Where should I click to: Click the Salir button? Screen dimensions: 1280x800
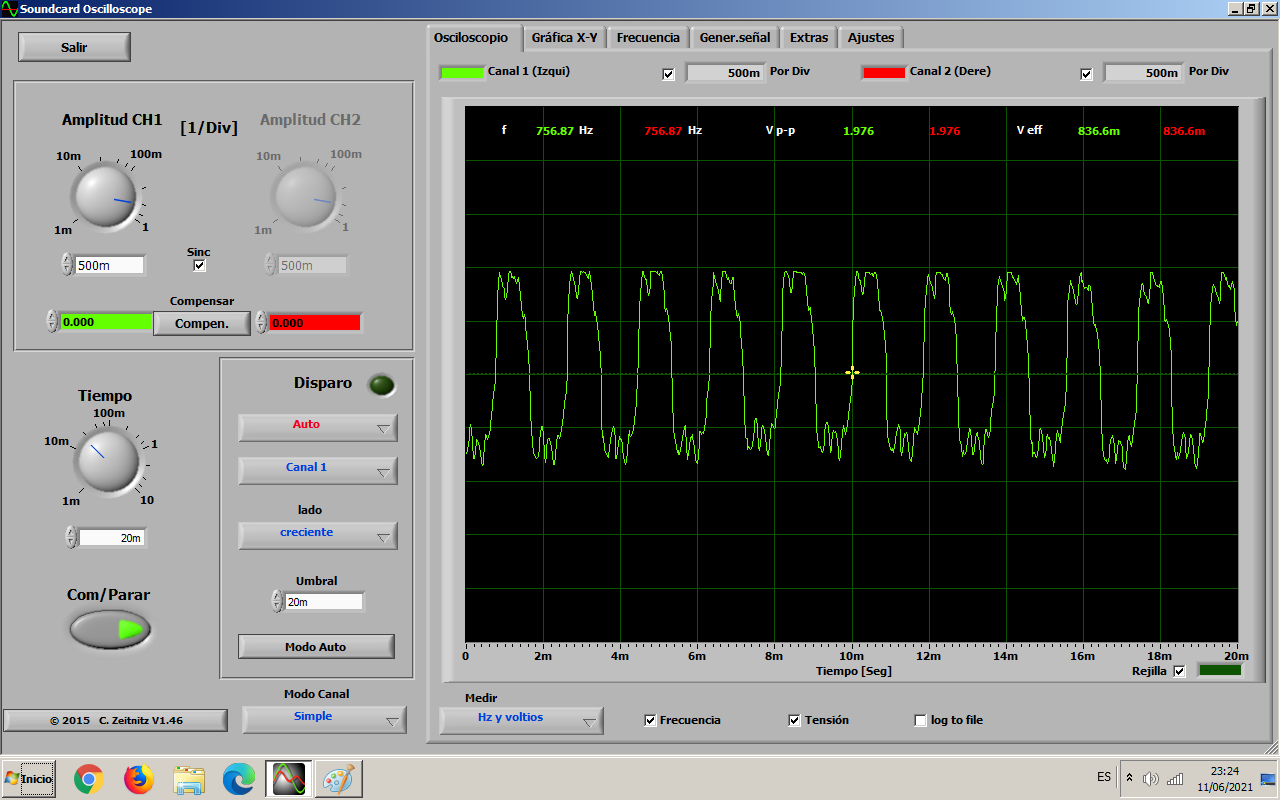(x=74, y=47)
